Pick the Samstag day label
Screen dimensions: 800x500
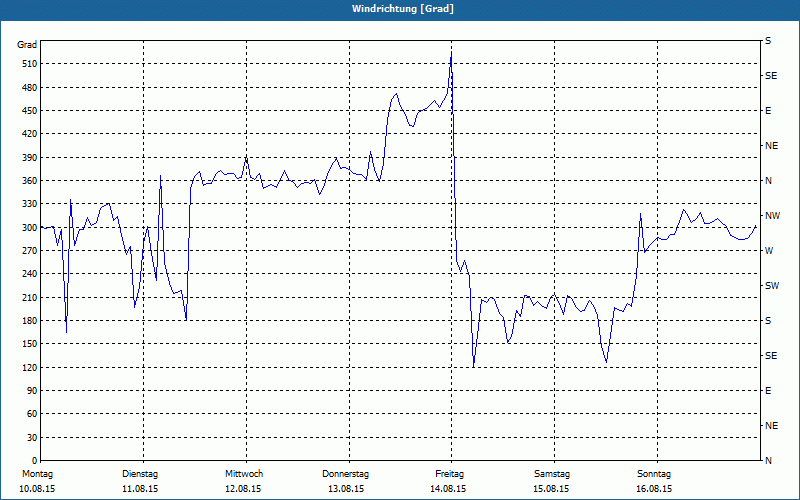[x=552, y=474]
